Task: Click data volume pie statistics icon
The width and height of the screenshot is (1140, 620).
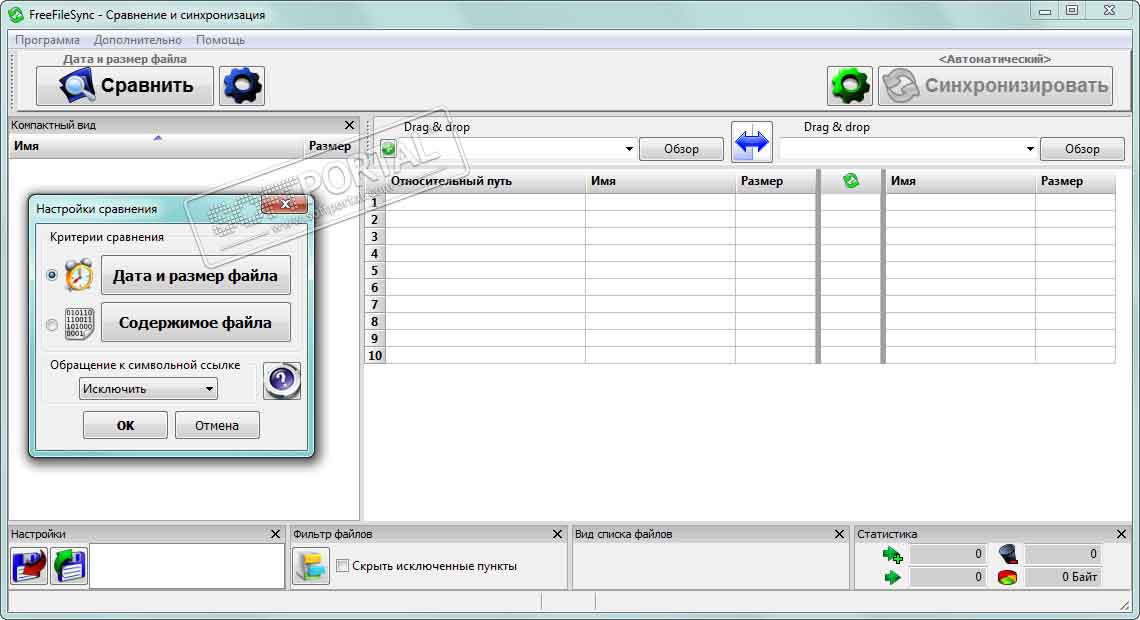Action: pos(1008,578)
